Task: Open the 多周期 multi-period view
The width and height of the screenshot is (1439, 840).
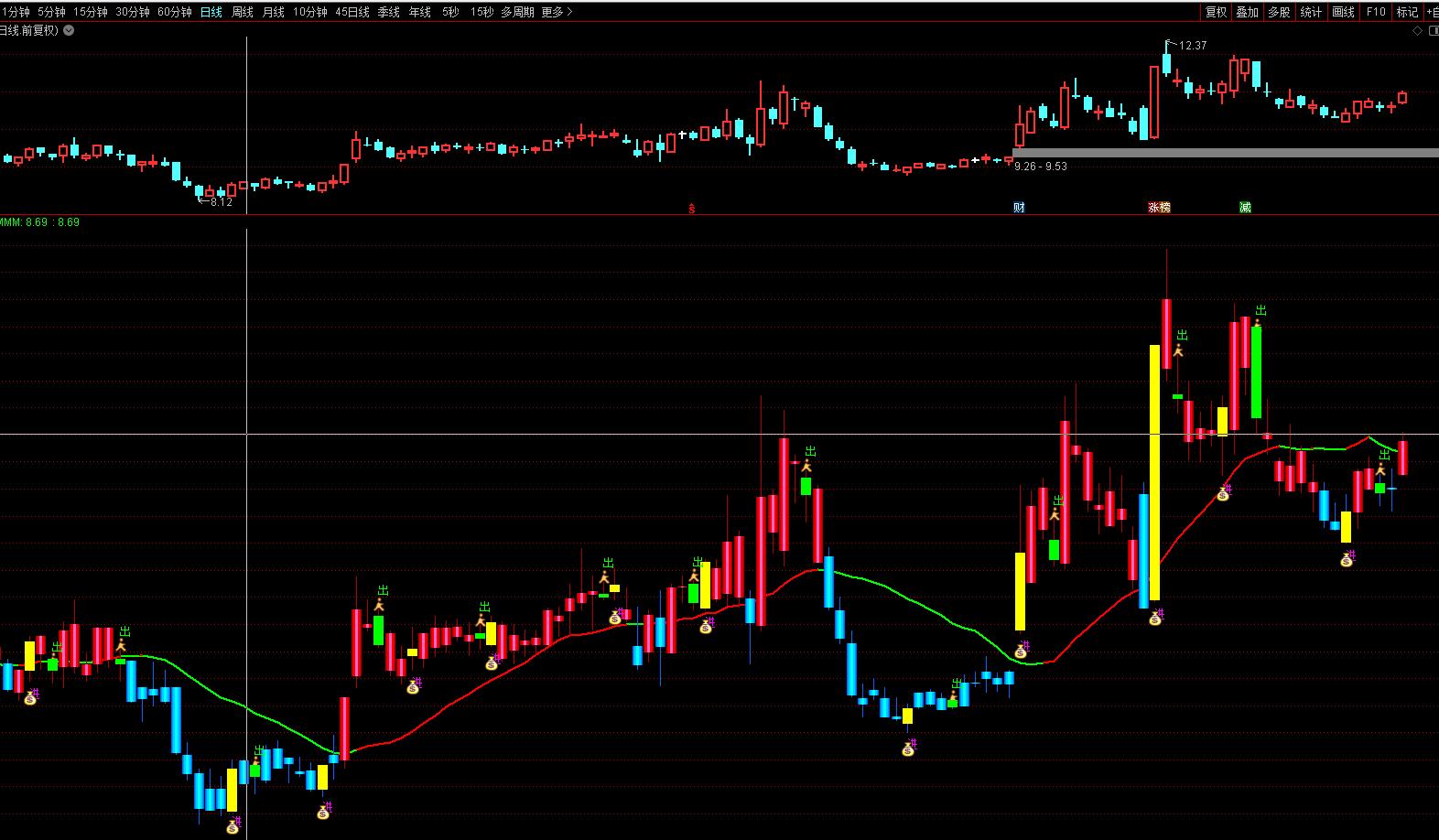Action: 517,12
